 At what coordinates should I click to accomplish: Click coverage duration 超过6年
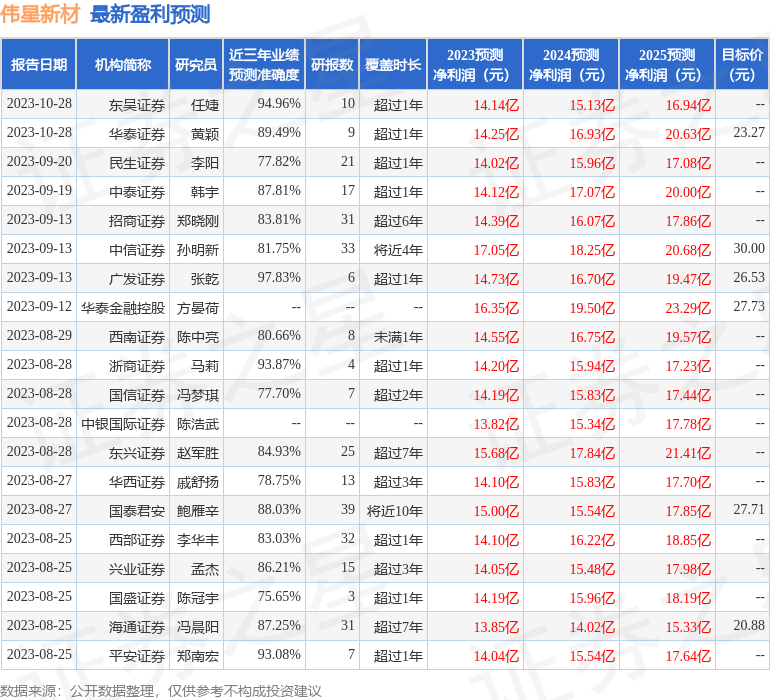[x=398, y=221]
